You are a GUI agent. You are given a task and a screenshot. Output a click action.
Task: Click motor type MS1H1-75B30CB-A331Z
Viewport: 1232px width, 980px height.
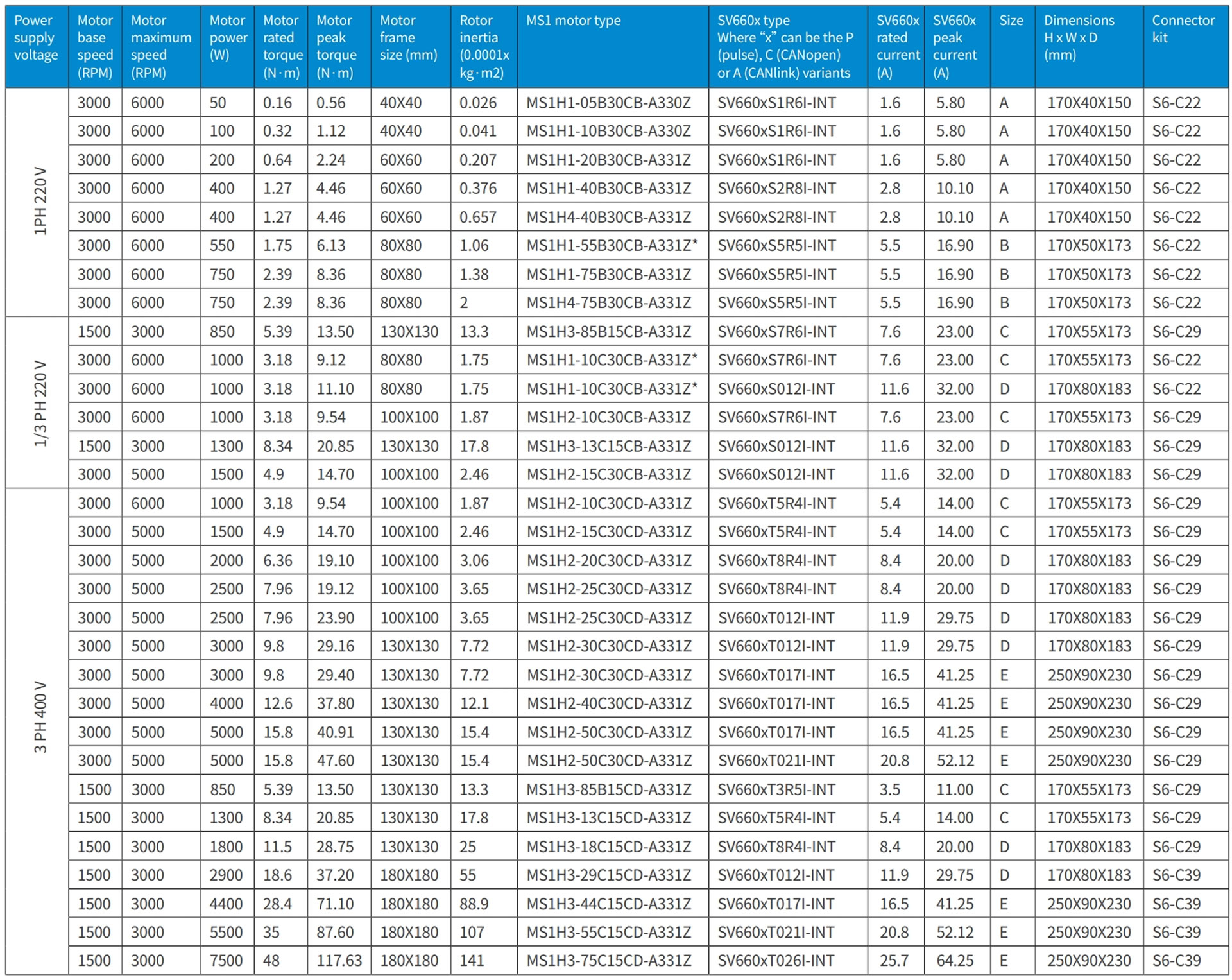click(608, 274)
